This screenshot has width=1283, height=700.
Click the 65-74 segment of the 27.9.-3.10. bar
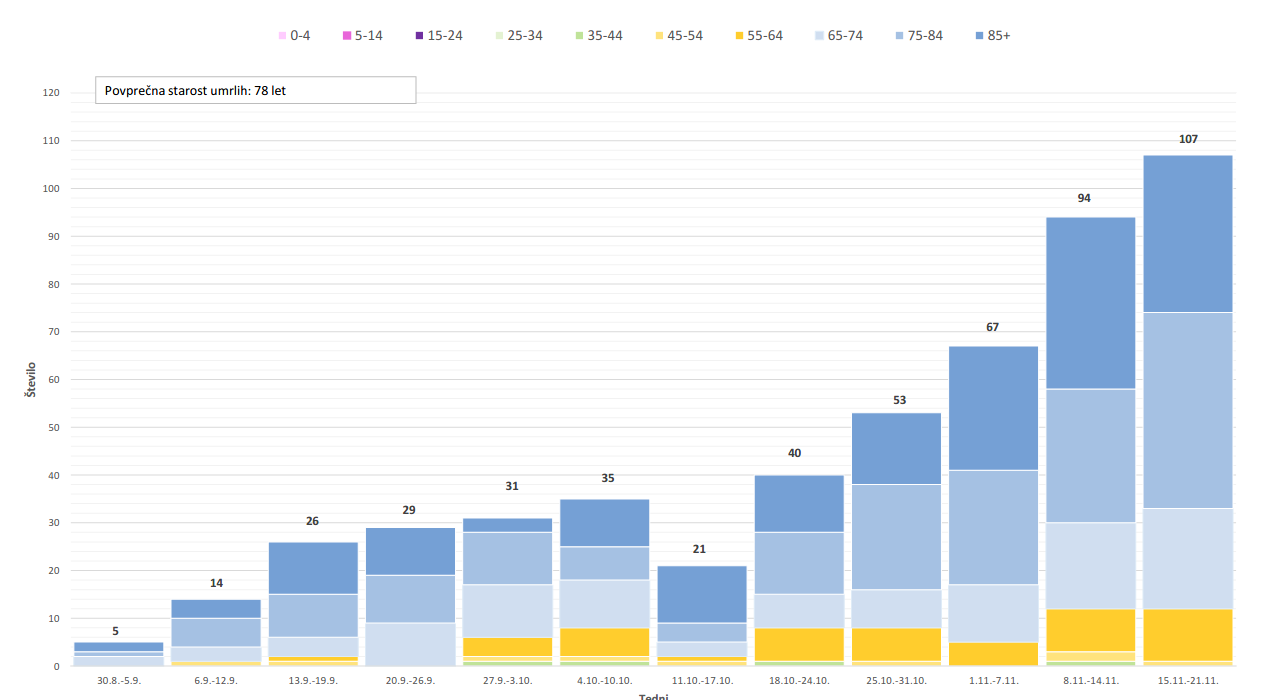[507, 611]
